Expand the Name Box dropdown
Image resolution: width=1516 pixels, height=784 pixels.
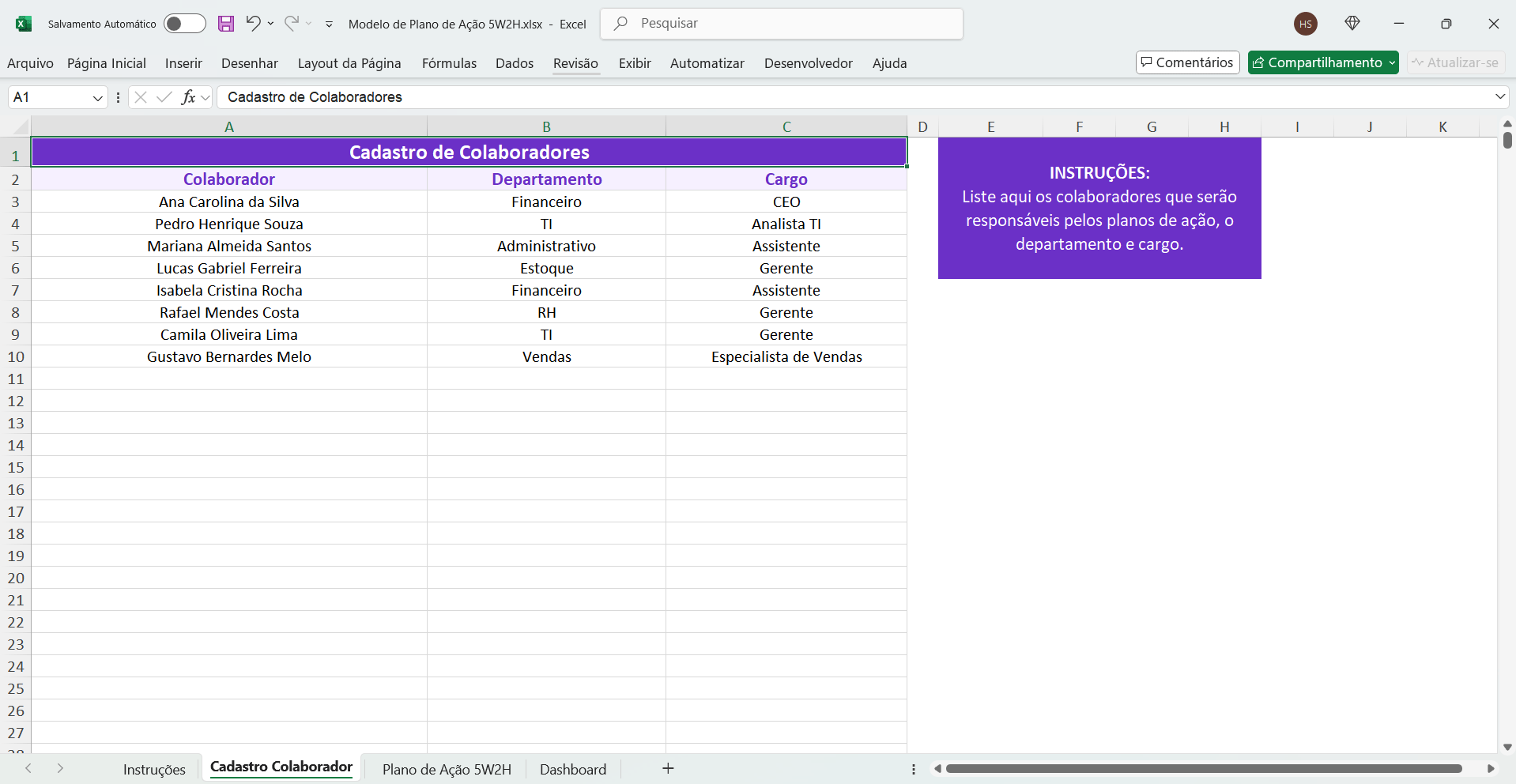click(x=98, y=98)
